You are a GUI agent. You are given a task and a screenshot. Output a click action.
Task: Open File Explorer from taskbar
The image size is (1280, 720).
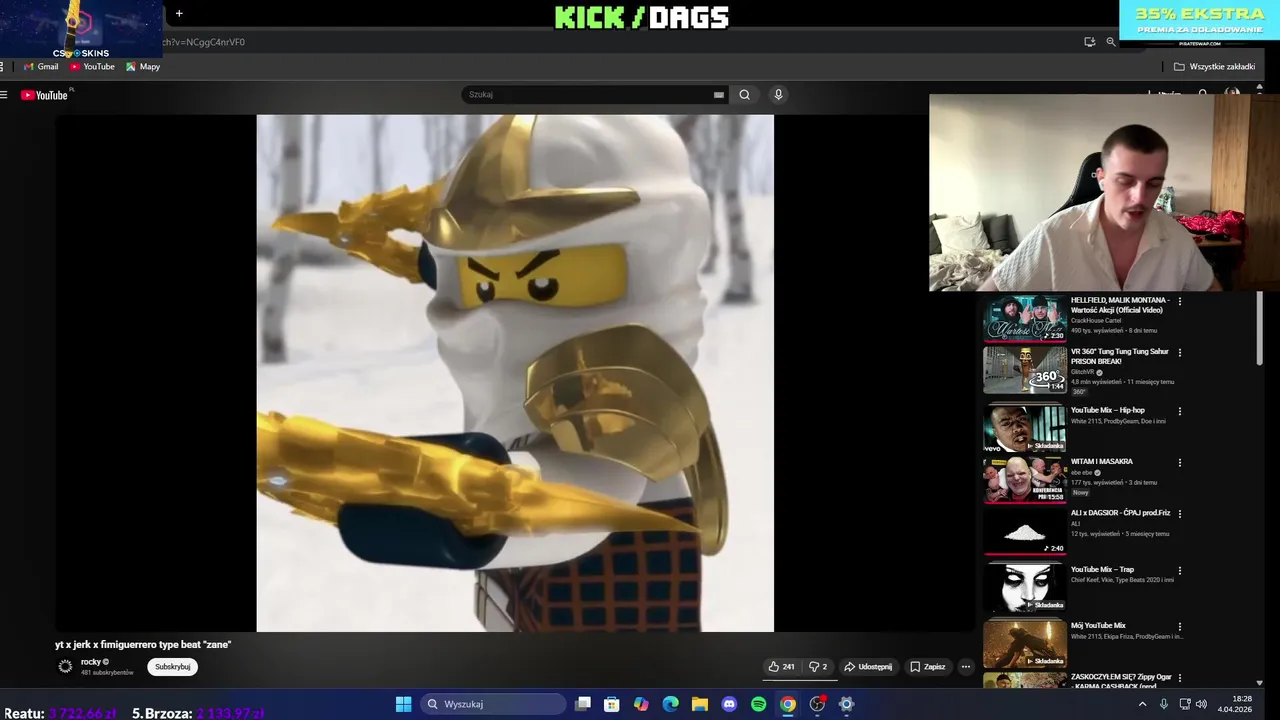(700, 704)
